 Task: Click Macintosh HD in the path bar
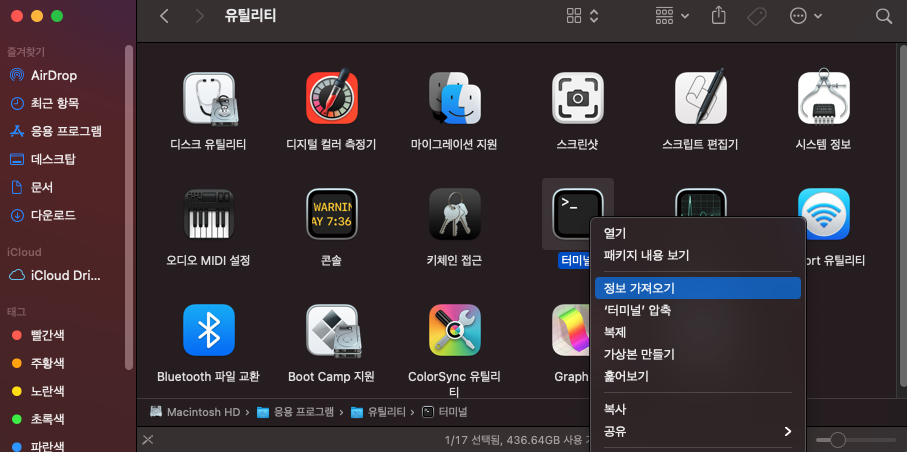coord(194,412)
